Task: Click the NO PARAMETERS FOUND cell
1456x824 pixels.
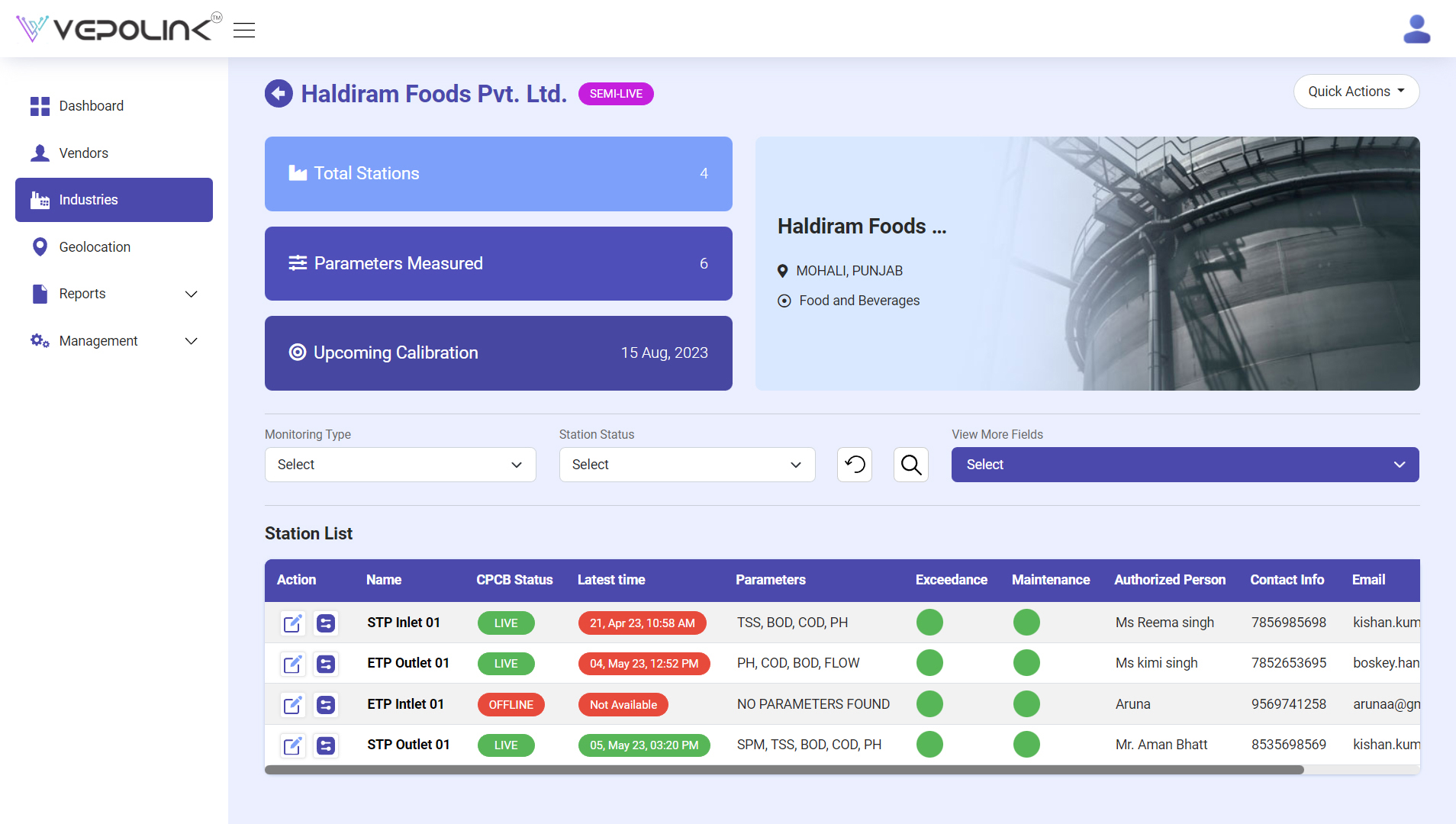Action: tap(813, 704)
